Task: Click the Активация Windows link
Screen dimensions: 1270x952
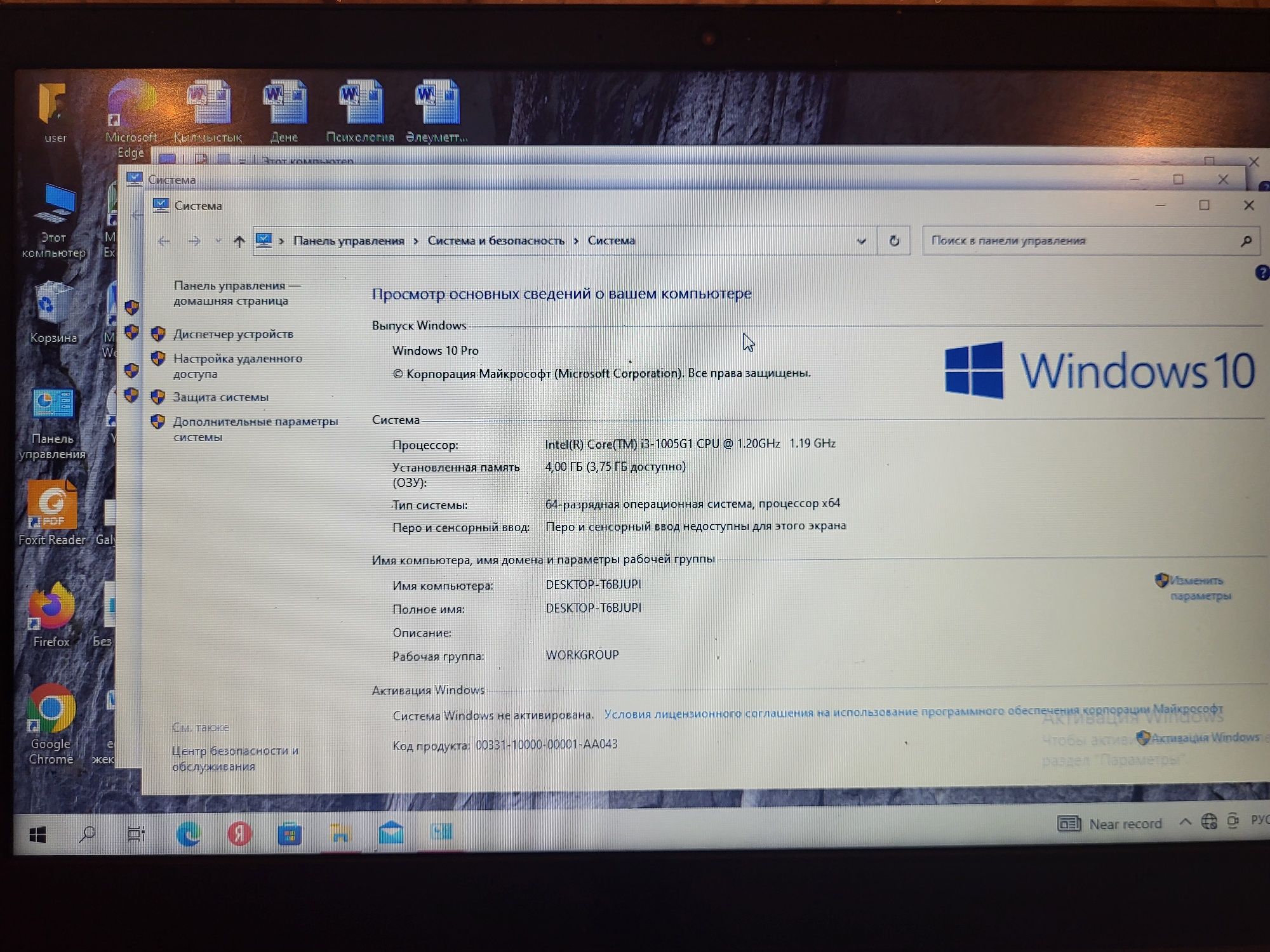Action: tap(1204, 737)
